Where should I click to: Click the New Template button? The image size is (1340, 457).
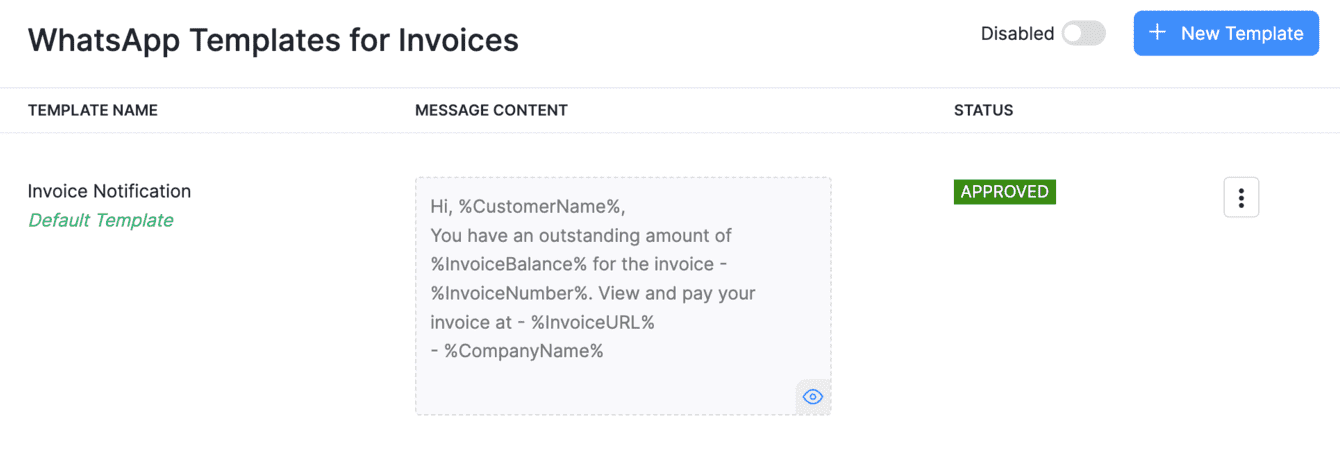[x=1226, y=33]
